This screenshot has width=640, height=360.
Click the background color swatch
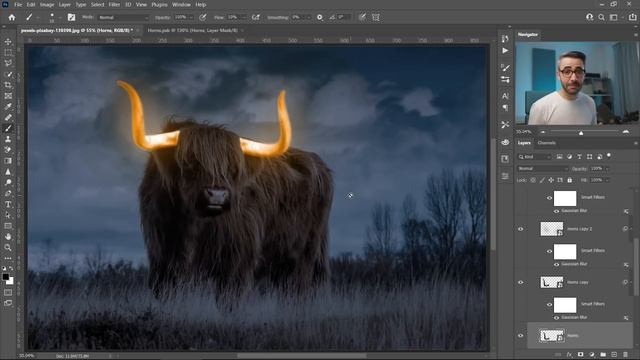click(x=11, y=282)
